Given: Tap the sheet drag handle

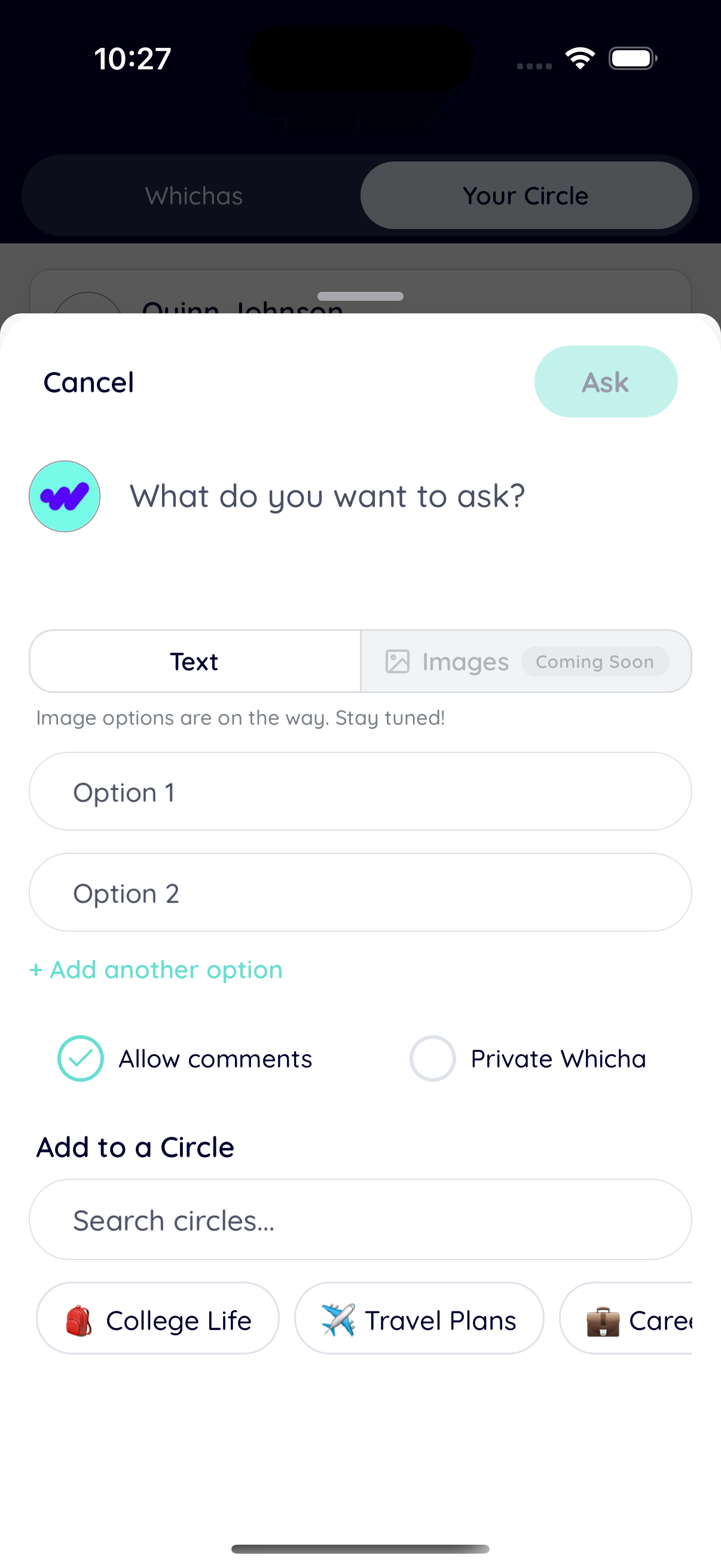Looking at the screenshot, I should (x=360, y=297).
